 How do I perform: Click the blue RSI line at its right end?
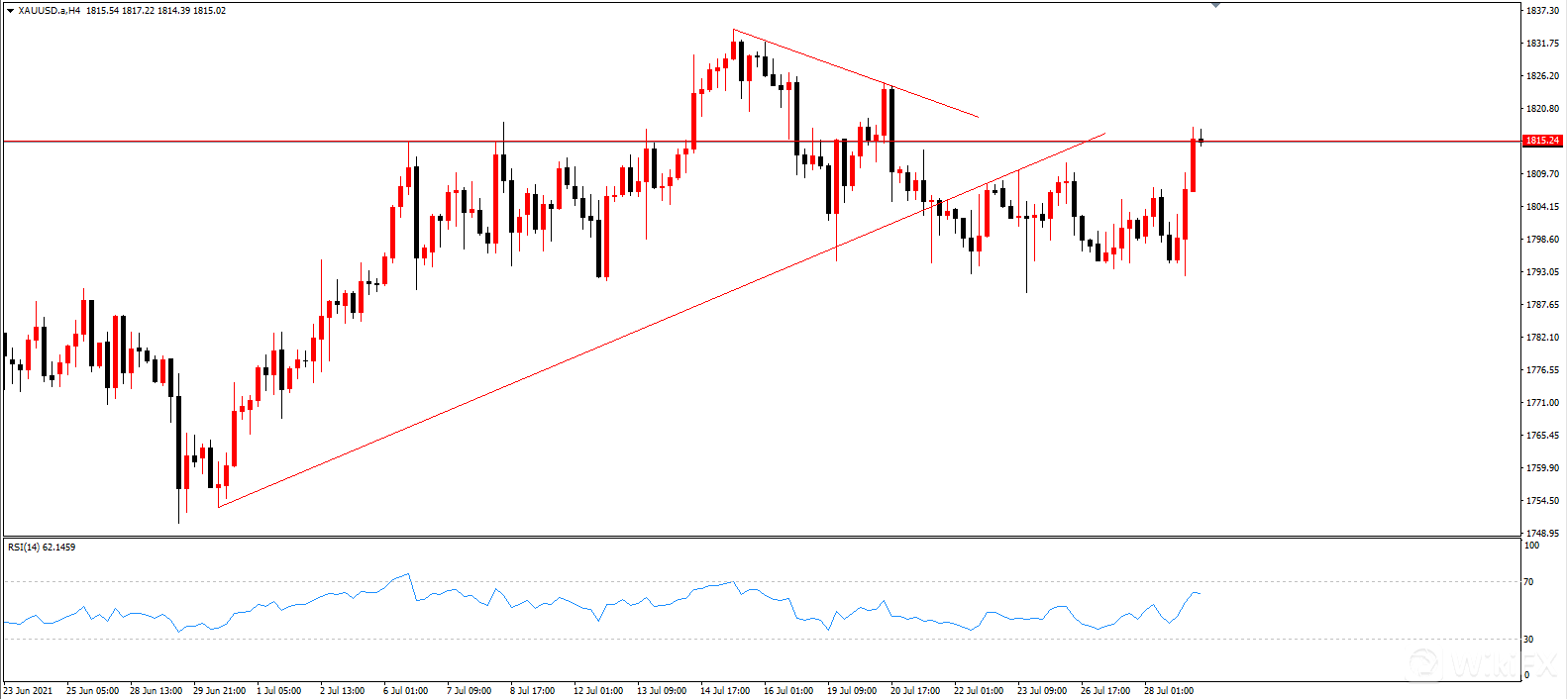coord(1199,593)
